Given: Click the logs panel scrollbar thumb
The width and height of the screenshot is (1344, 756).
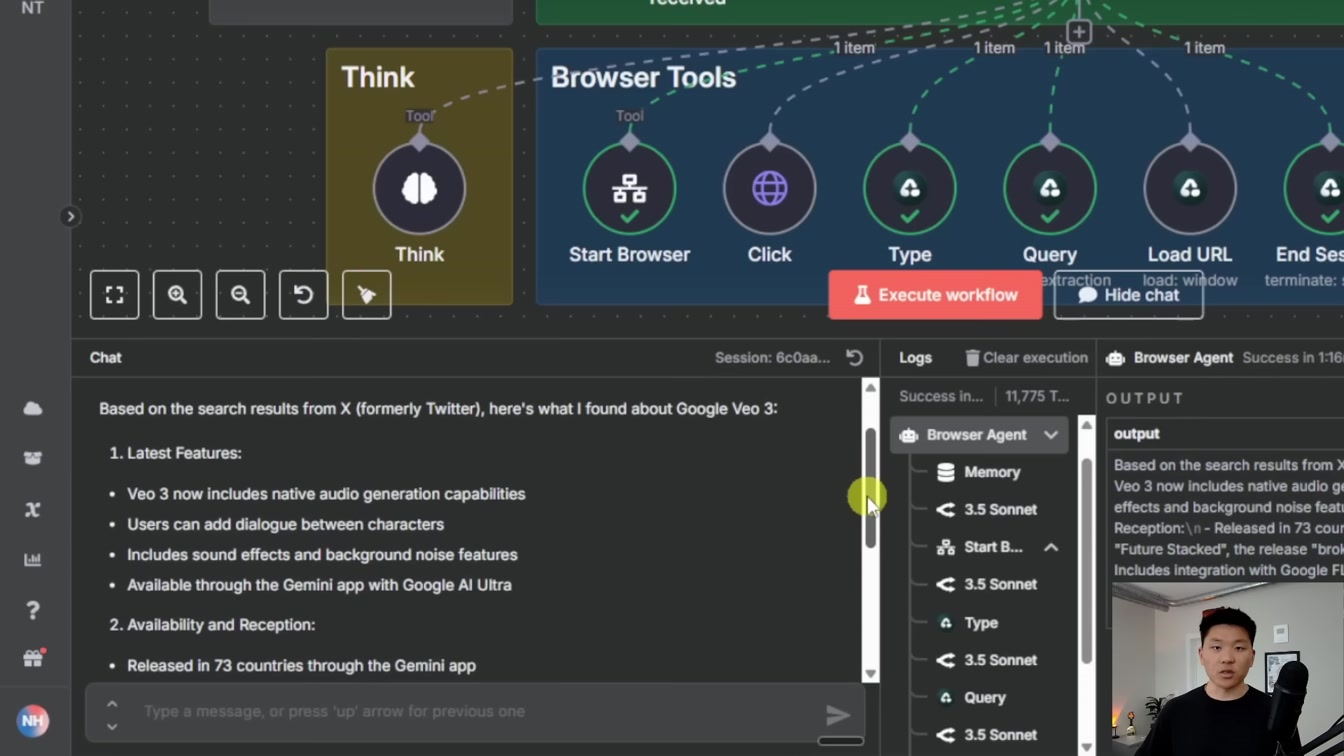Looking at the screenshot, I should point(1087,560).
